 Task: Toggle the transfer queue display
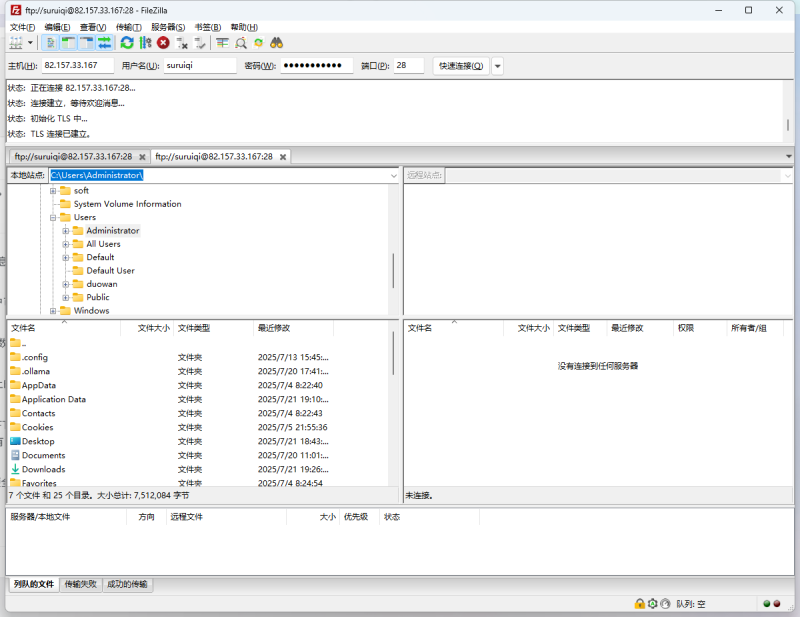click(104, 43)
